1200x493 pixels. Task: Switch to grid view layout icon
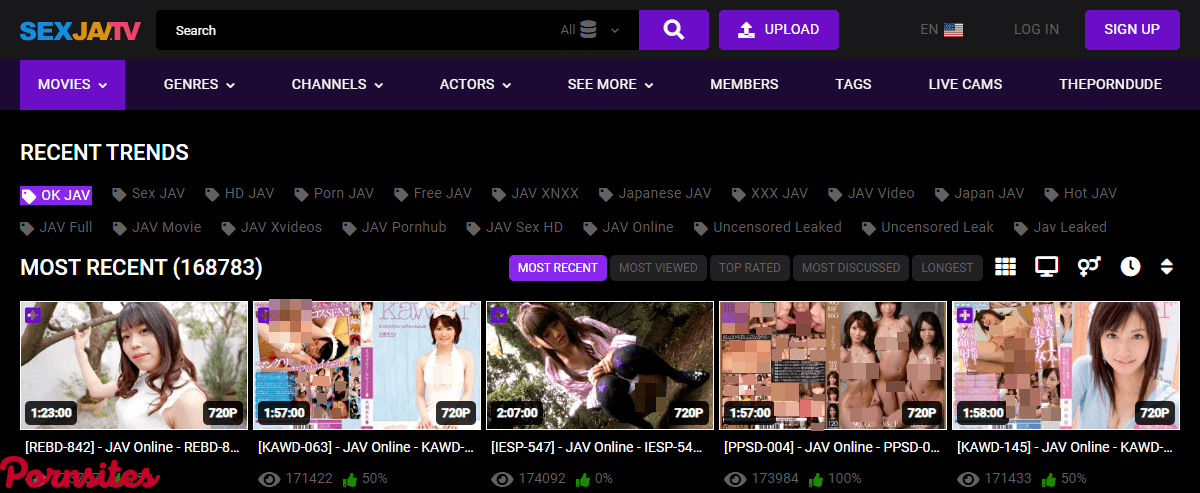coord(1005,267)
